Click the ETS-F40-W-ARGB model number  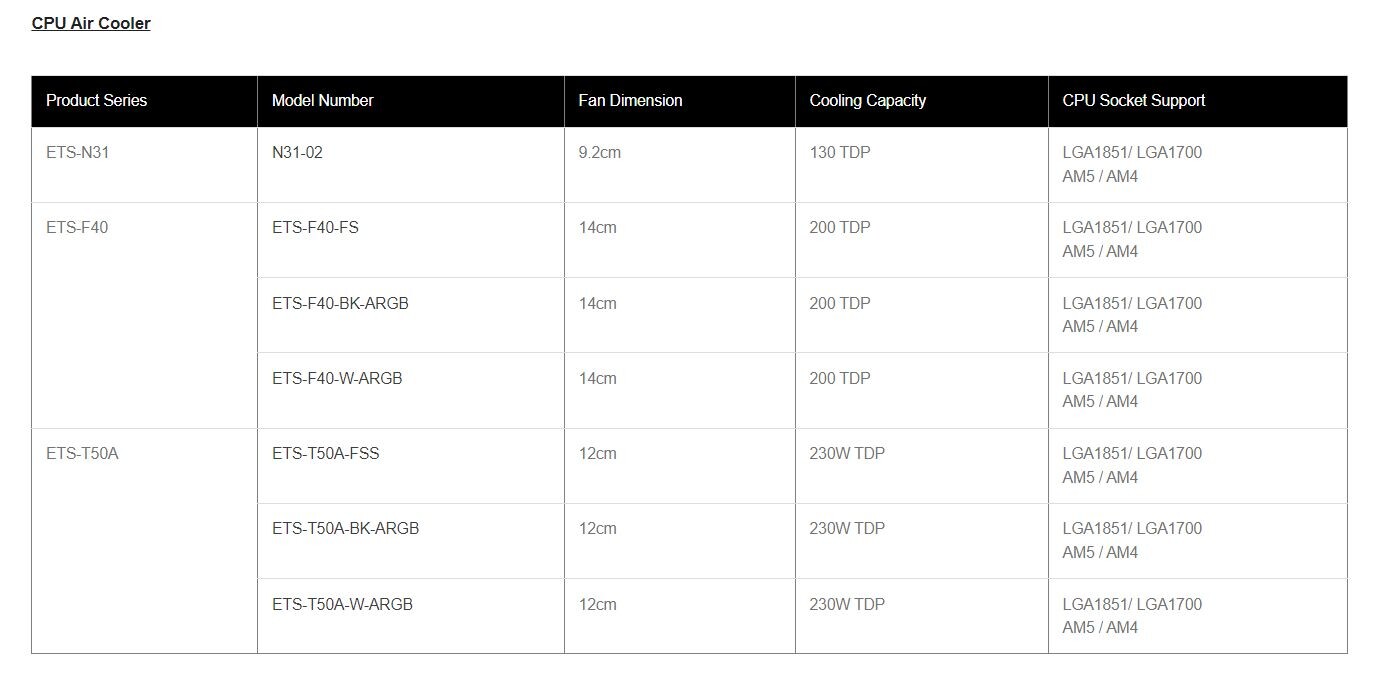337,379
